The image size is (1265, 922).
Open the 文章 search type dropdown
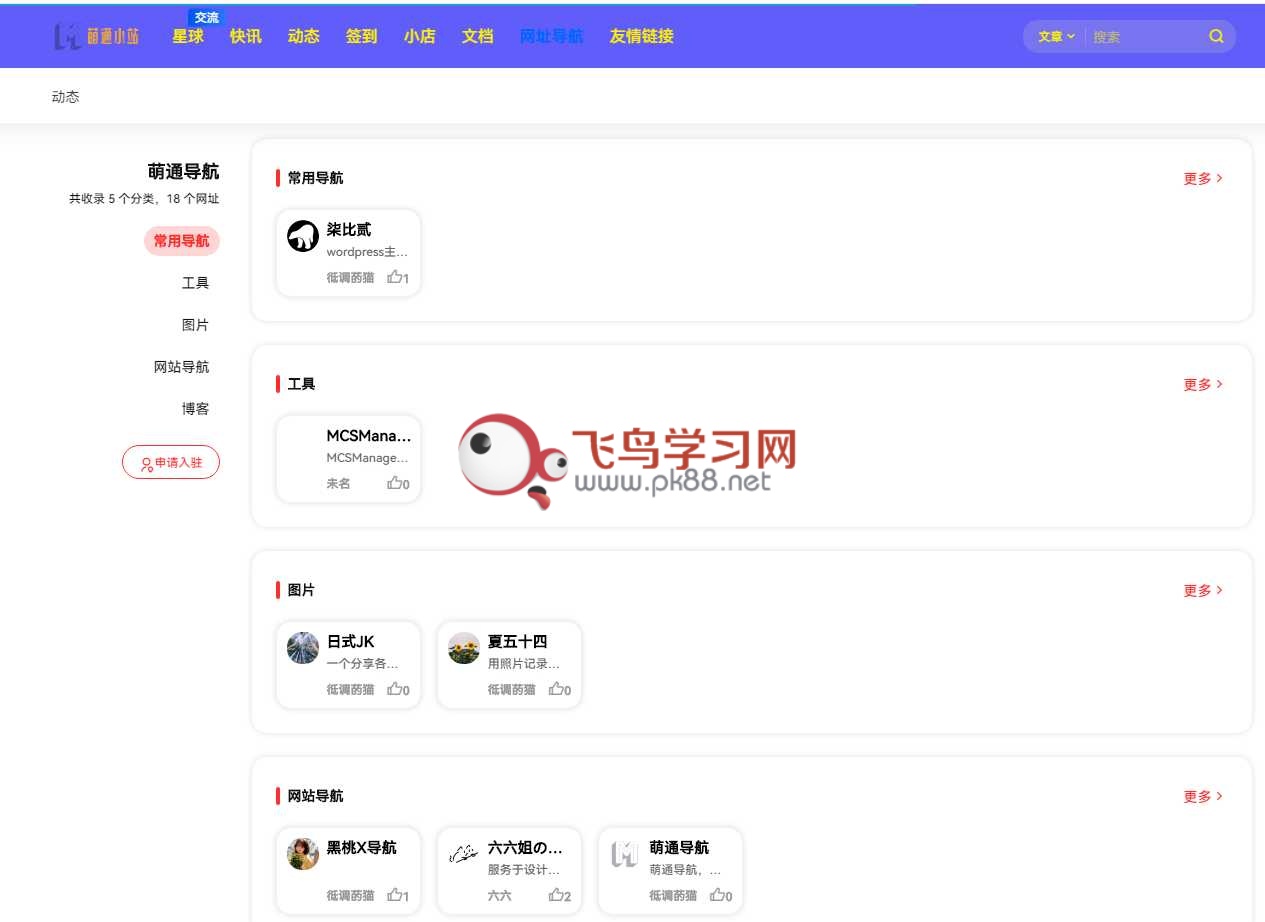click(1055, 37)
